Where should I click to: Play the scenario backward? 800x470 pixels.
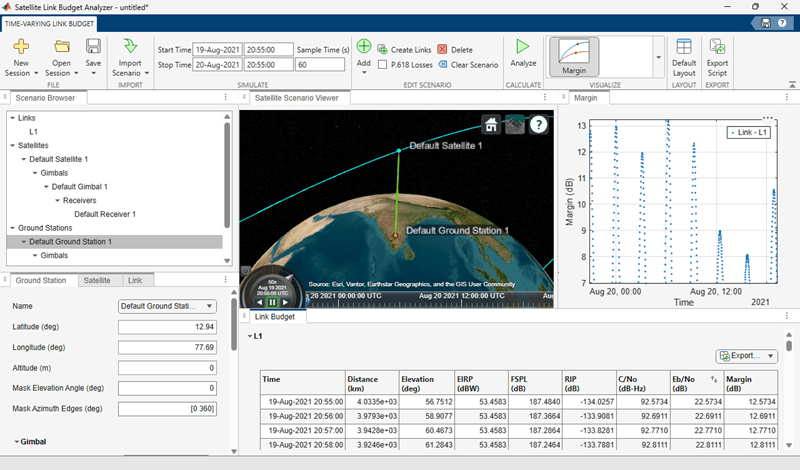point(260,302)
